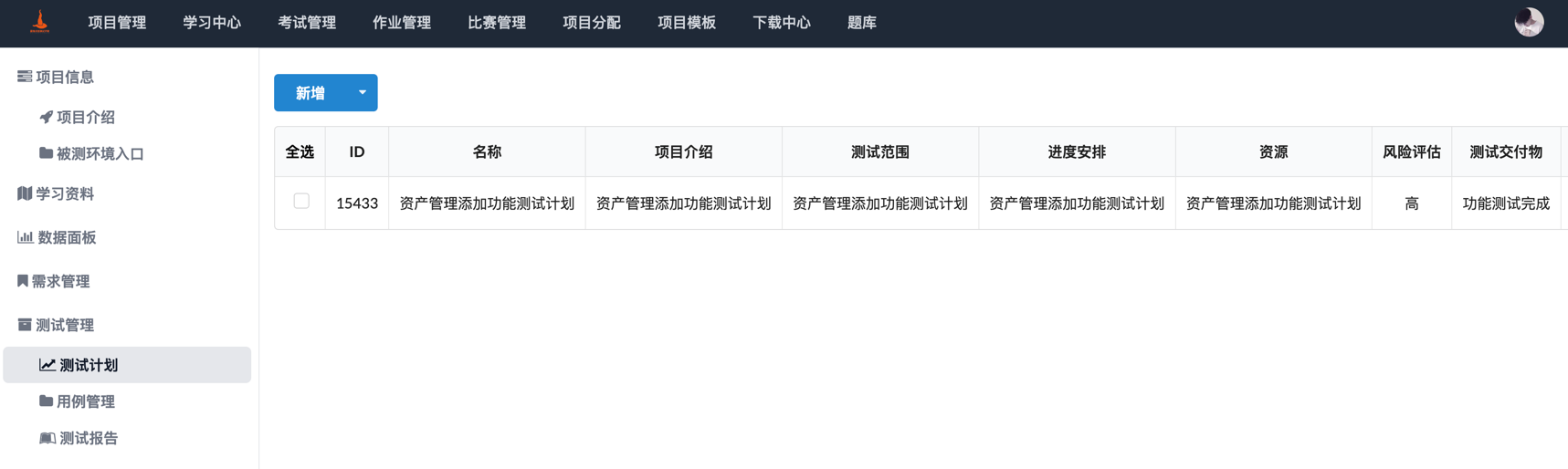Open the 新增 dropdown arrow
The width and height of the screenshot is (1568, 469).
(363, 92)
